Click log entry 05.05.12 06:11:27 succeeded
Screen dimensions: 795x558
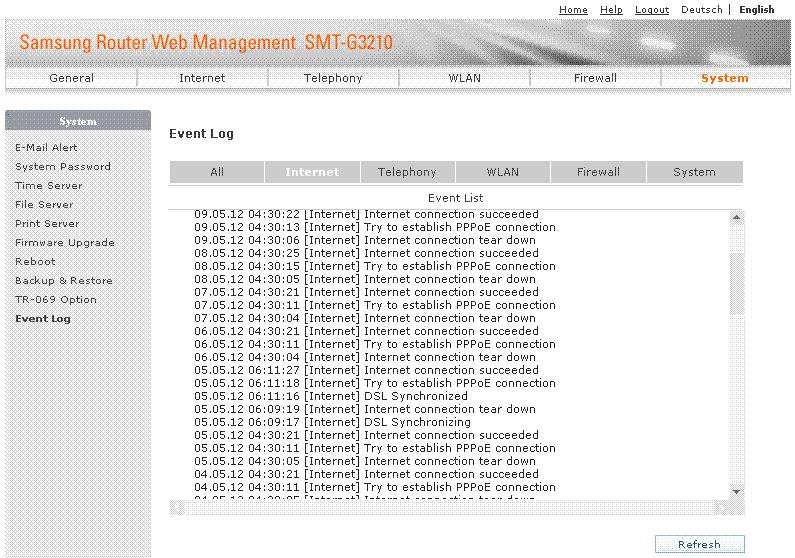[366, 370]
